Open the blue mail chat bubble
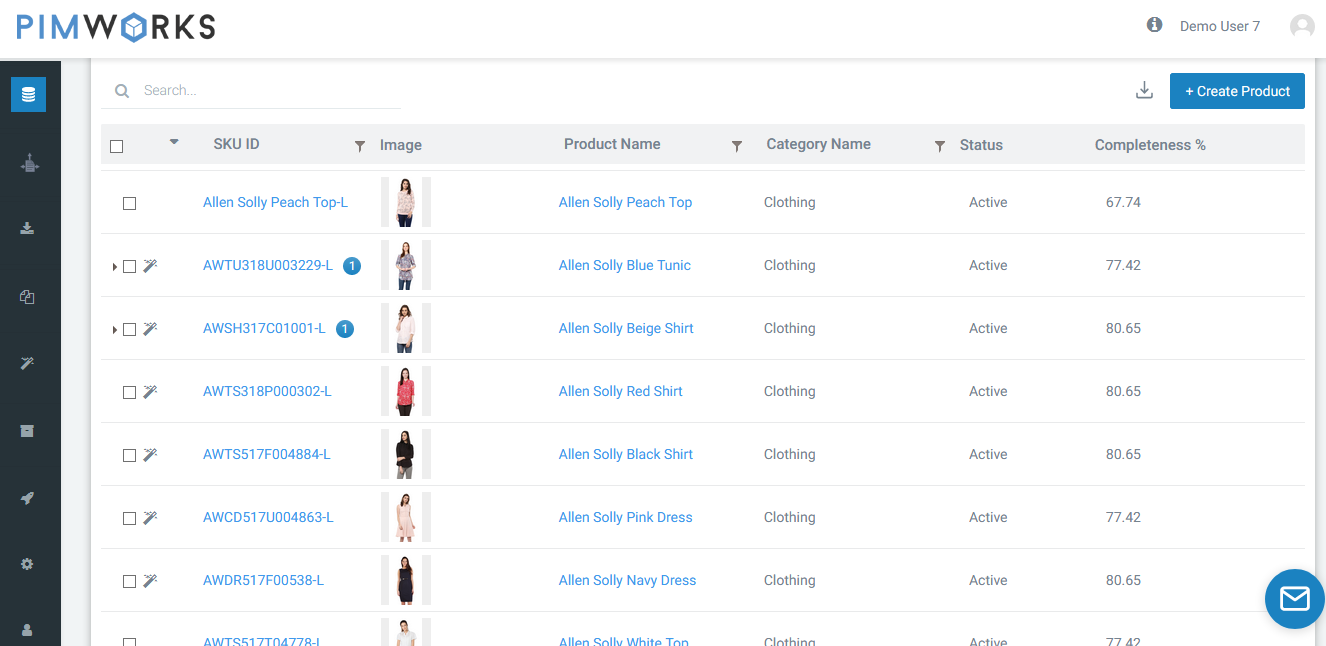This screenshot has height=646, width=1326. pyautogui.click(x=1294, y=598)
